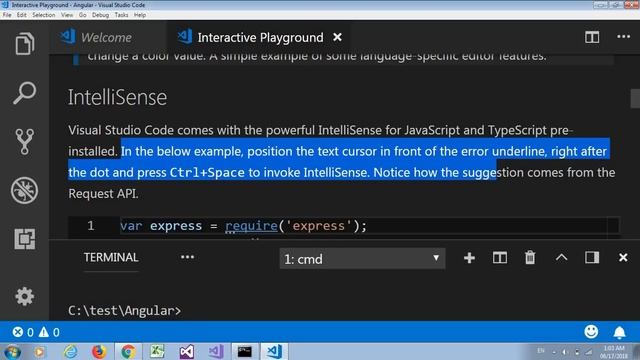Open the Windows Start button
Image resolution: width=640 pixels, height=360 pixels.
pyautogui.click(x=12, y=351)
